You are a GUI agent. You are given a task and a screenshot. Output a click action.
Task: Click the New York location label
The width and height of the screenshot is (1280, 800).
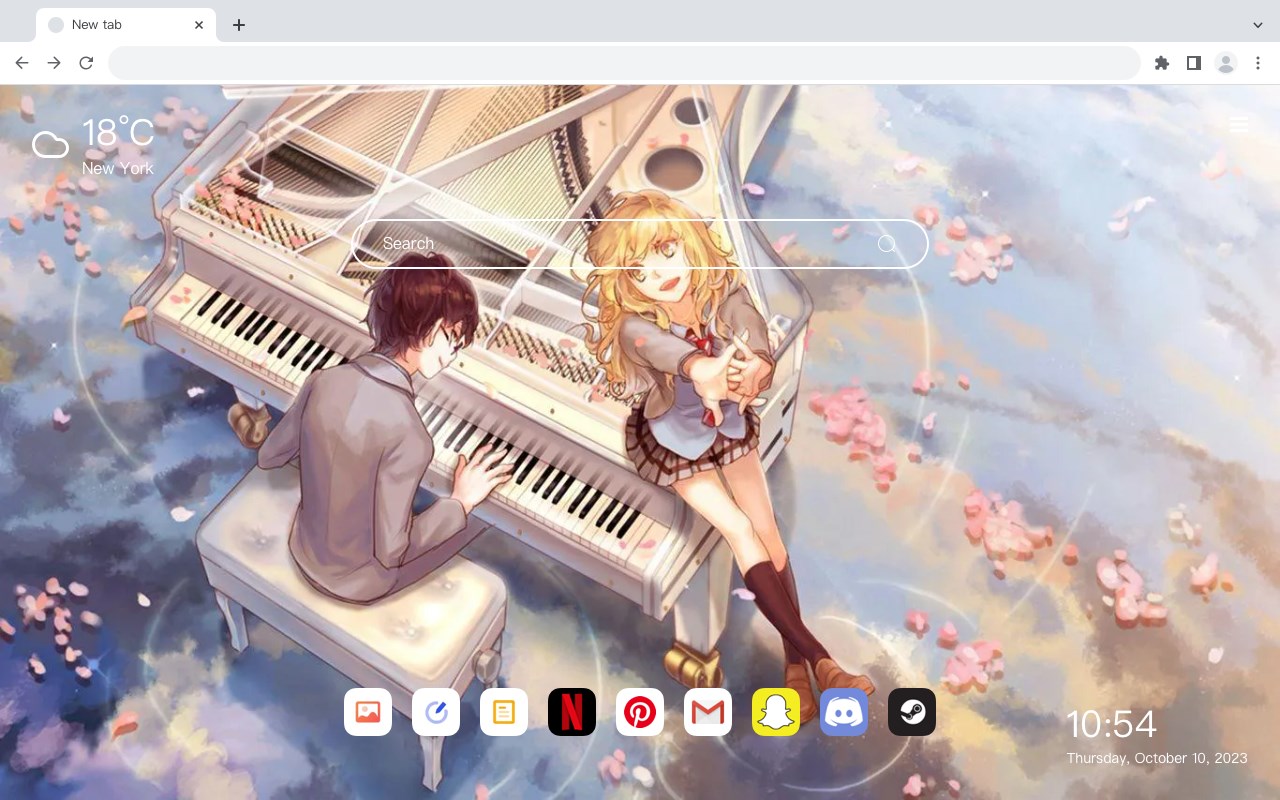tap(118, 168)
